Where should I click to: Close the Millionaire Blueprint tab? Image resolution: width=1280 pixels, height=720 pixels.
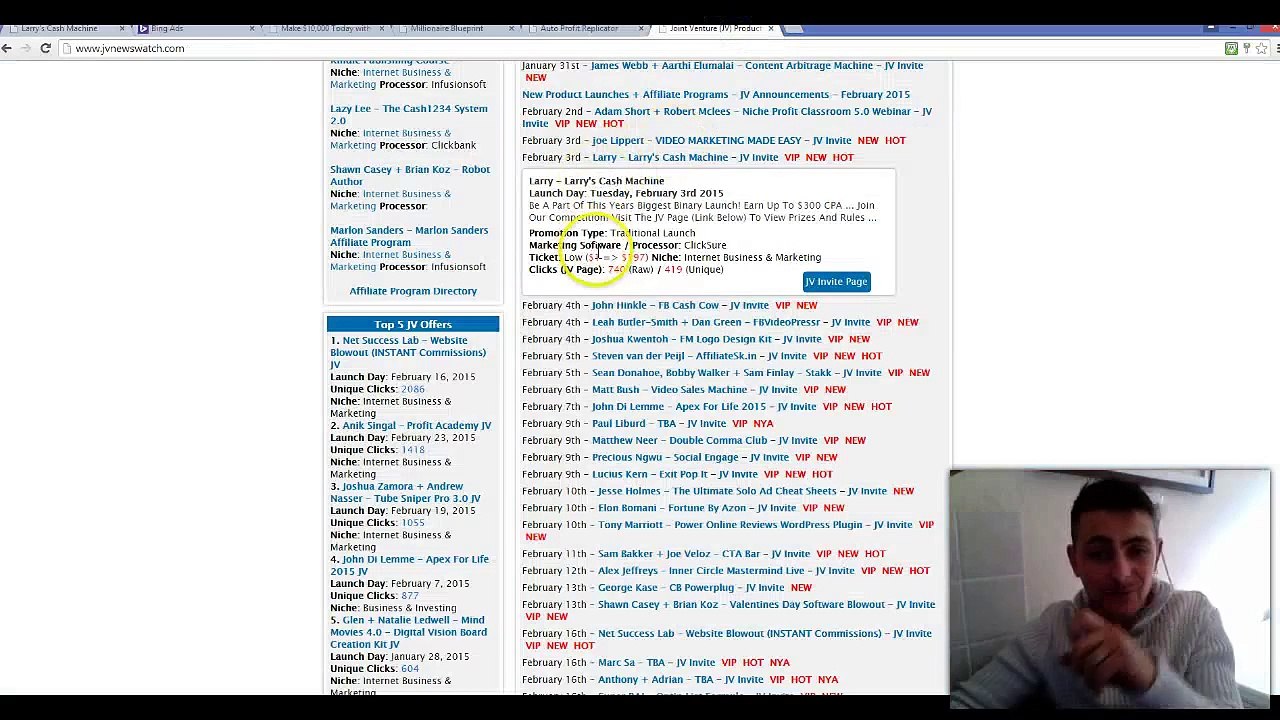pos(512,28)
